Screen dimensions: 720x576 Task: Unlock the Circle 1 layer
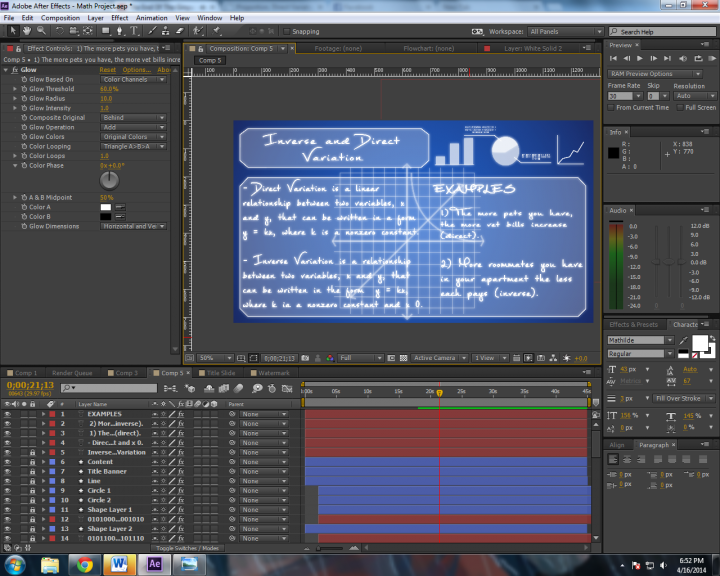click(33, 491)
